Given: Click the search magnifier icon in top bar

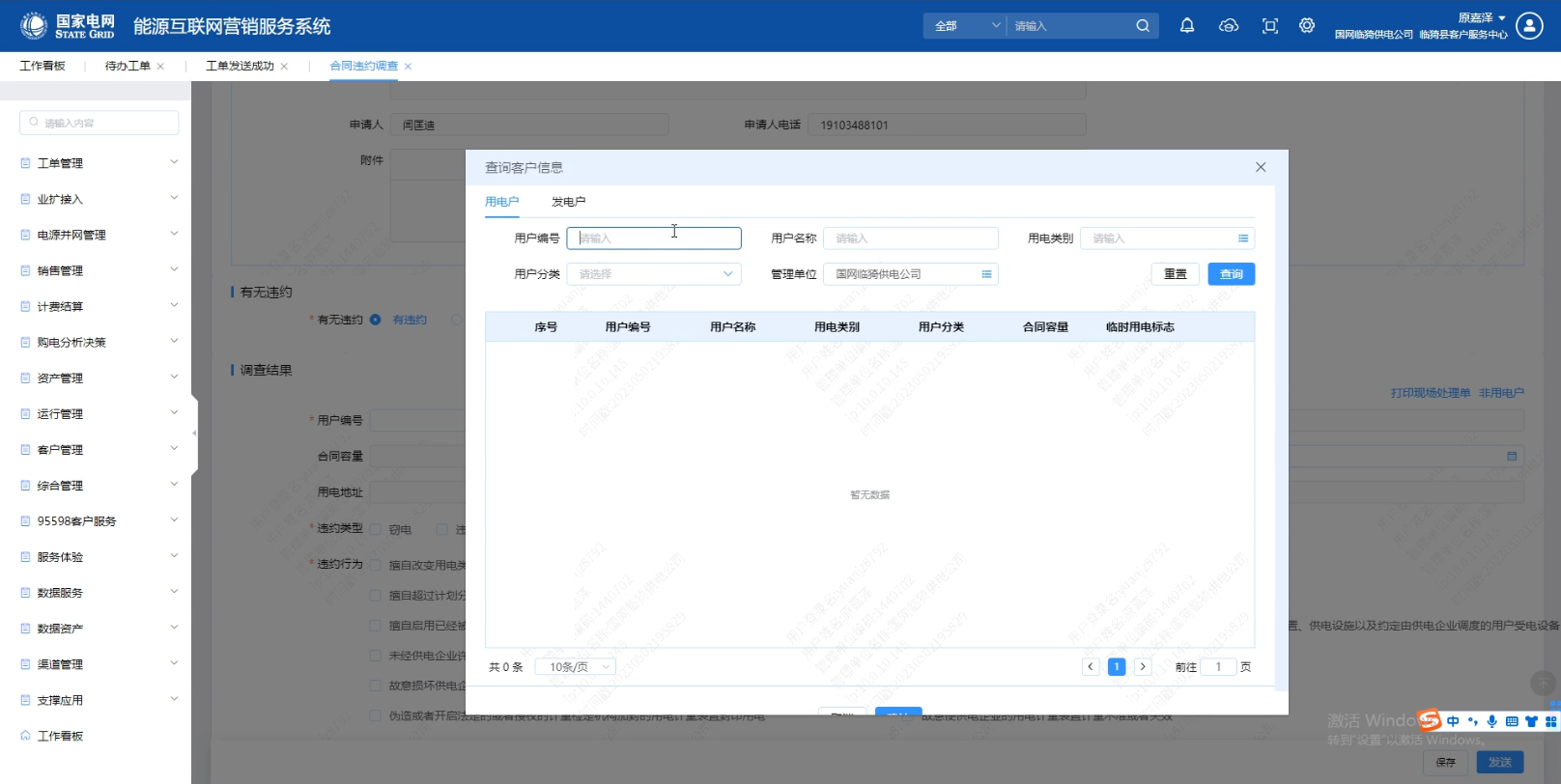Looking at the screenshot, I should [1143, 26].
